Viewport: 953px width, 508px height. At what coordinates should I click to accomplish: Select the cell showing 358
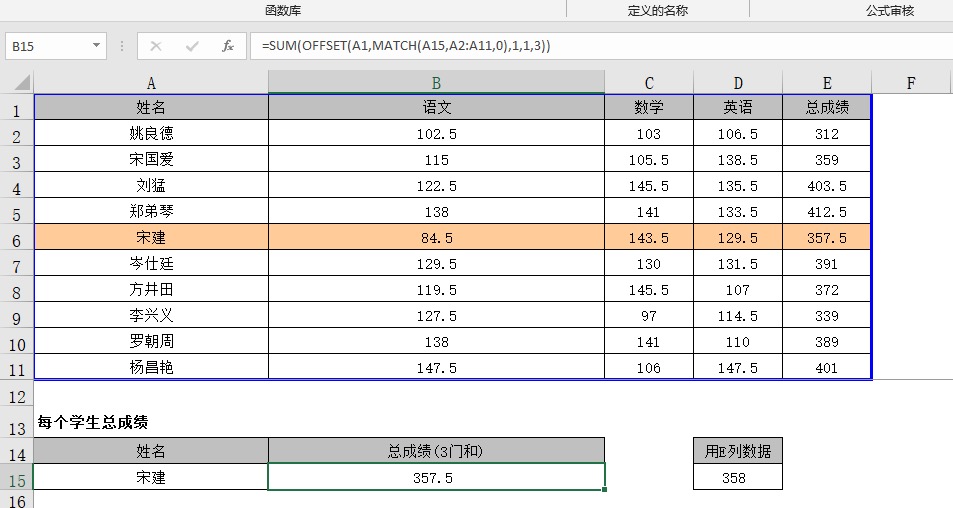tap(737, 477)
